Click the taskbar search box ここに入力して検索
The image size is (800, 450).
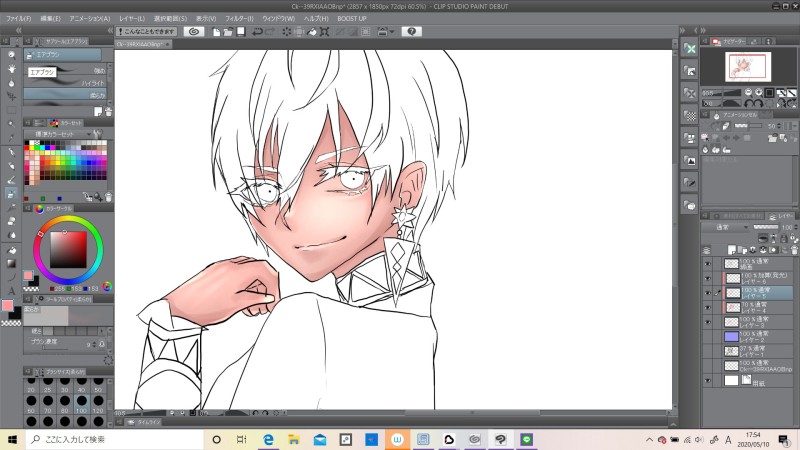click(115, 439)
